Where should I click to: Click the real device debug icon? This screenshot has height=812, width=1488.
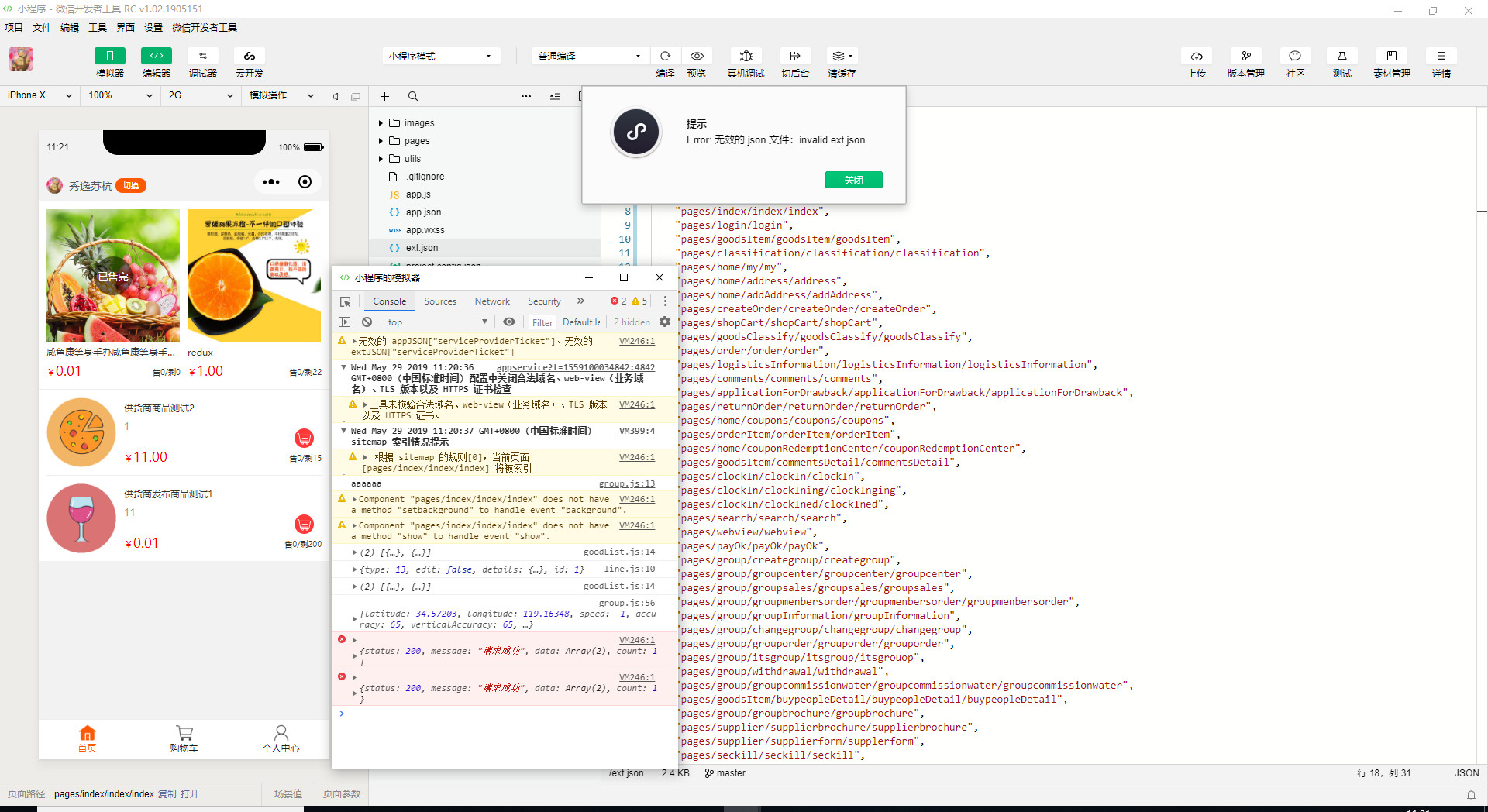(746, 56)
